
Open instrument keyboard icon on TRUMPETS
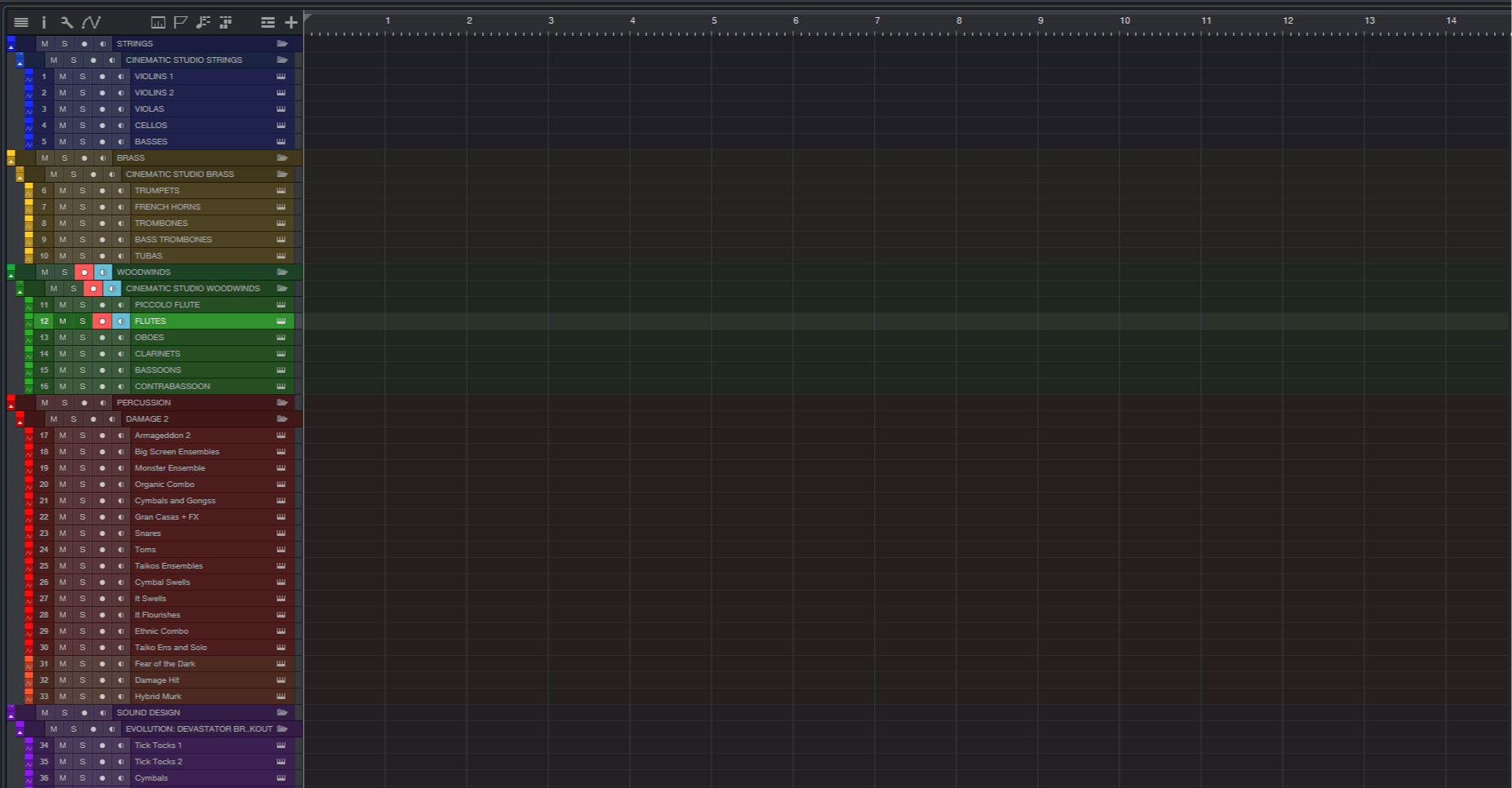[x=281, y=191]
